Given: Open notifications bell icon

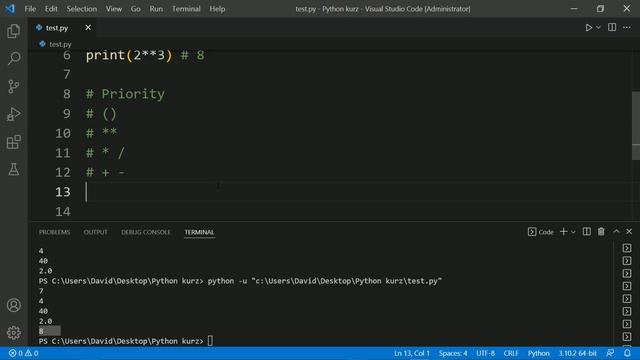Looking at the screenshot, I should tap(627, 353).
